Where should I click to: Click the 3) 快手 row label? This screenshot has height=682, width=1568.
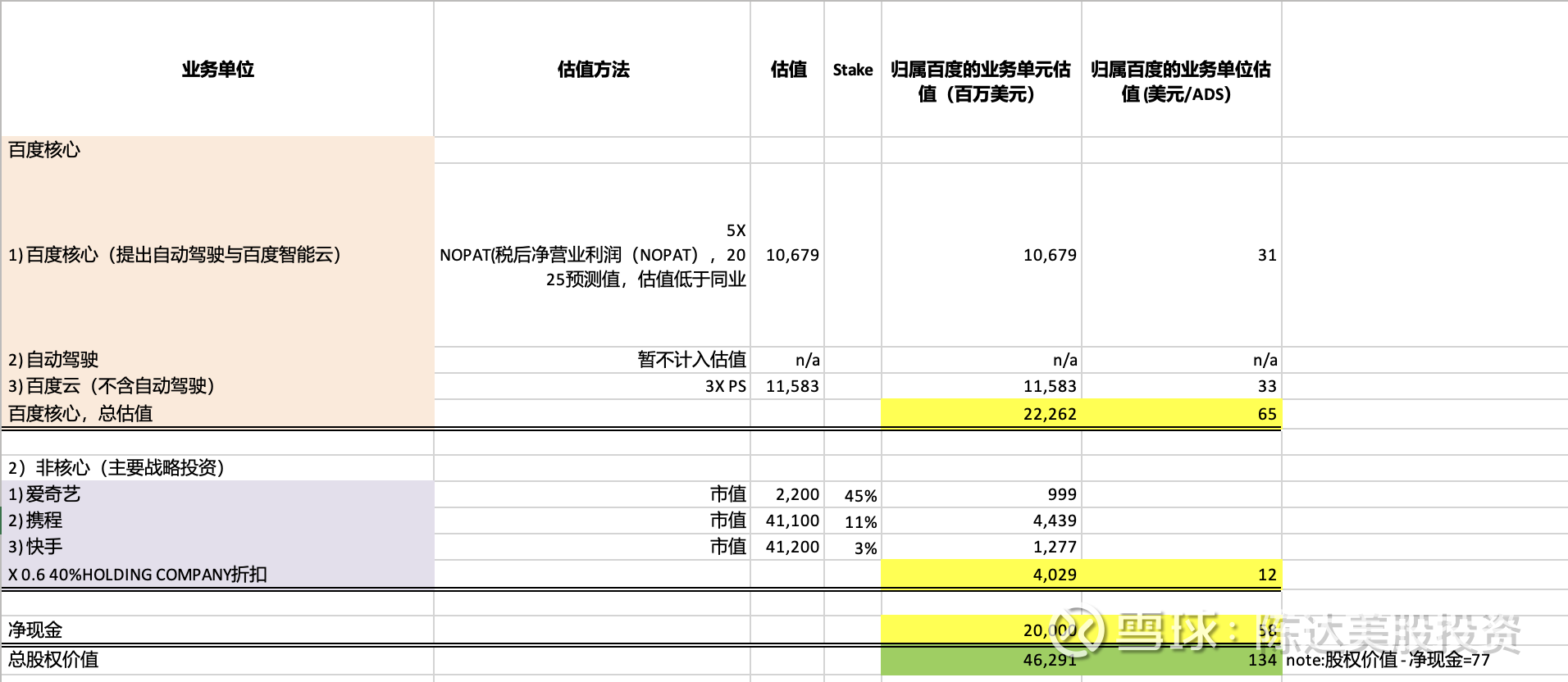tap(217, 547)
